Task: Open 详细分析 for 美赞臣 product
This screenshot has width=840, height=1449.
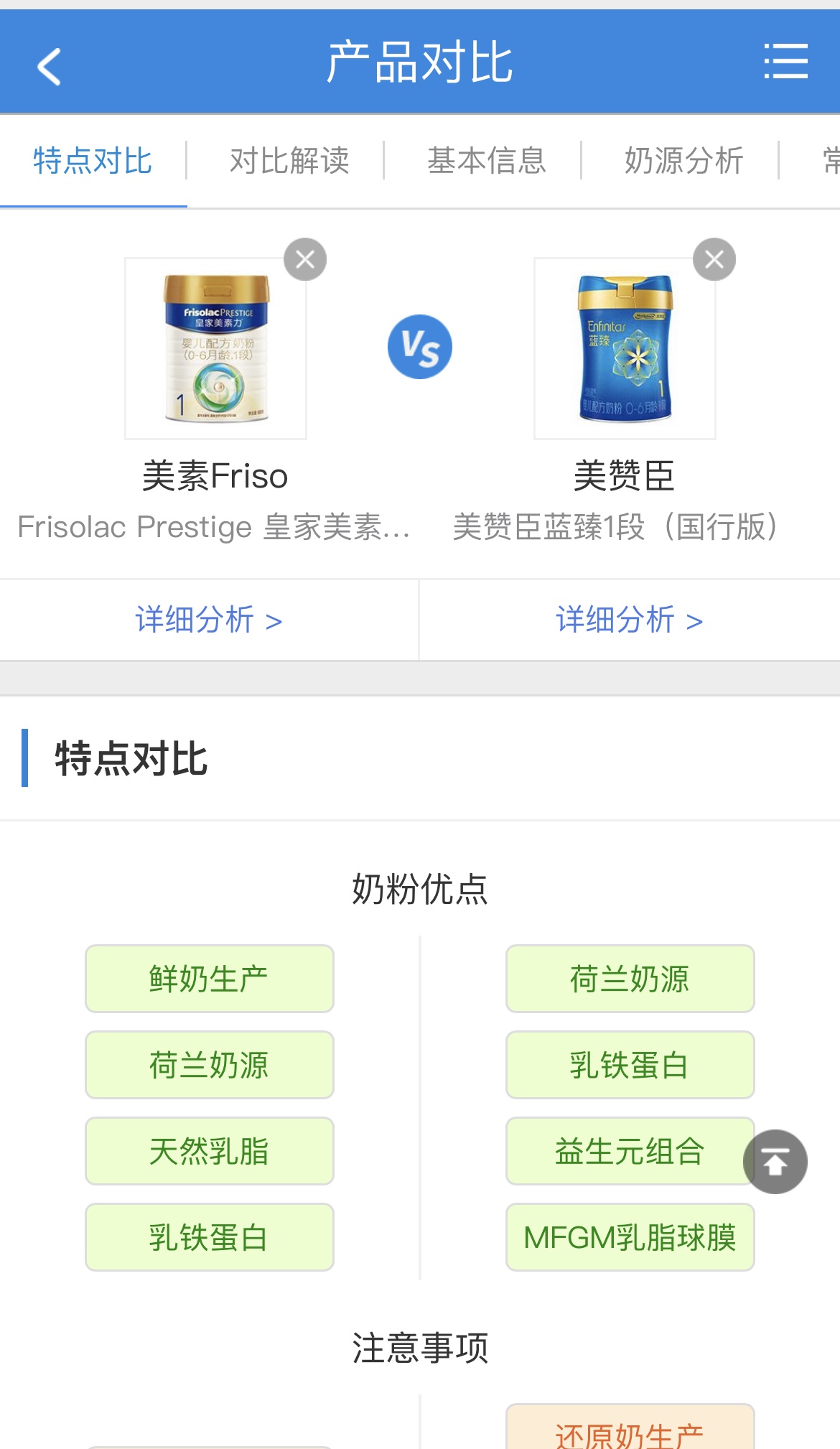Action: (x=629, y=620)
